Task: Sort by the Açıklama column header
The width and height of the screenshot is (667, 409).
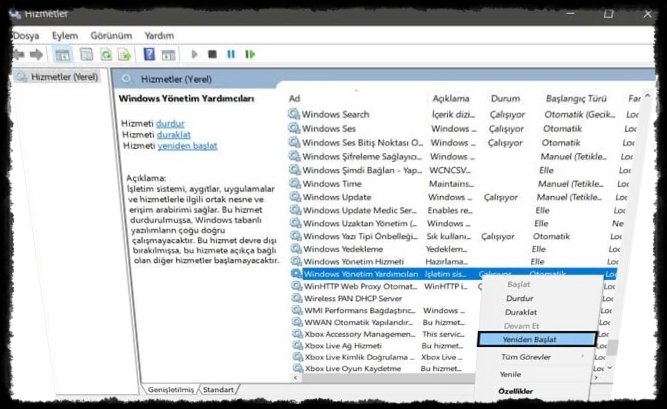Action: point(450,98)
